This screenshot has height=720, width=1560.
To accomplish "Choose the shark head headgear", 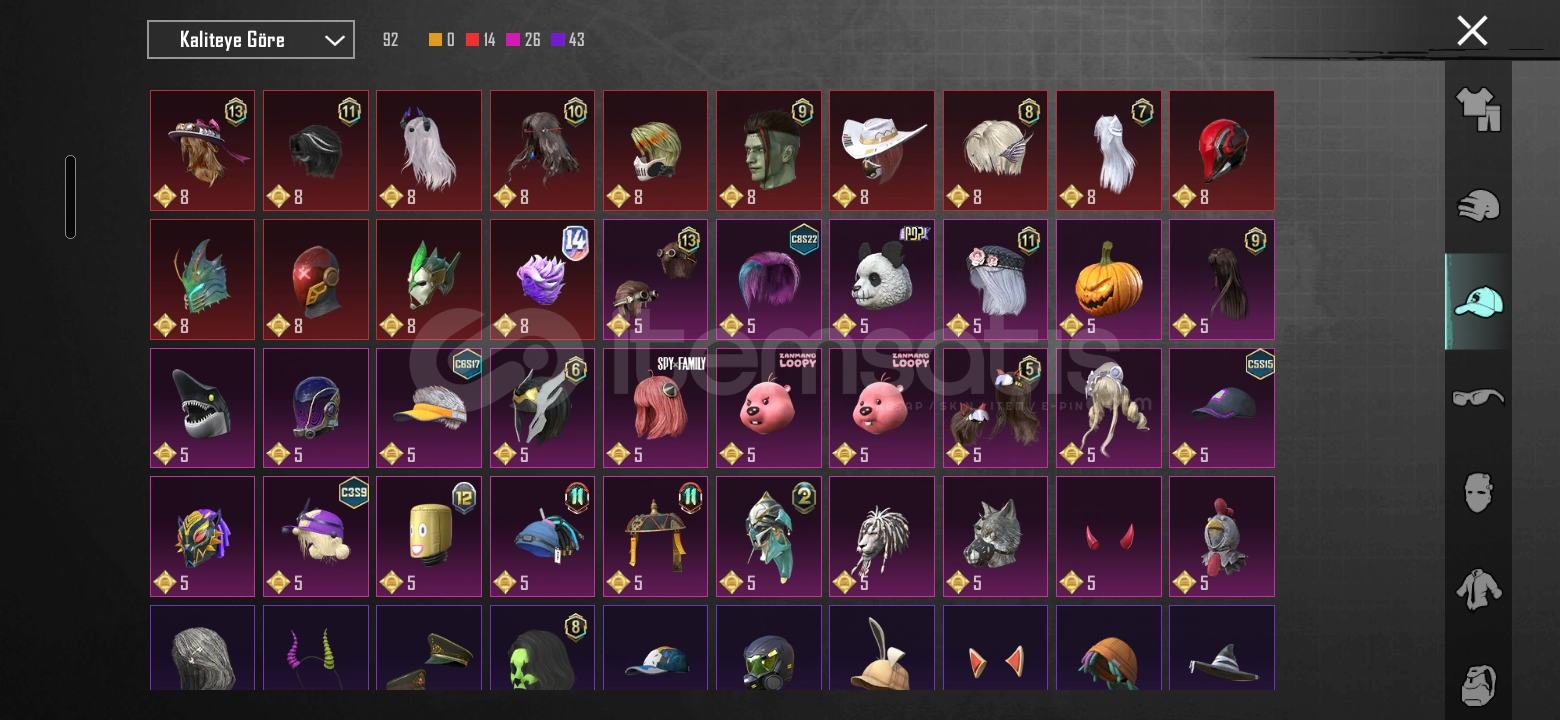I will click(203, 408).
